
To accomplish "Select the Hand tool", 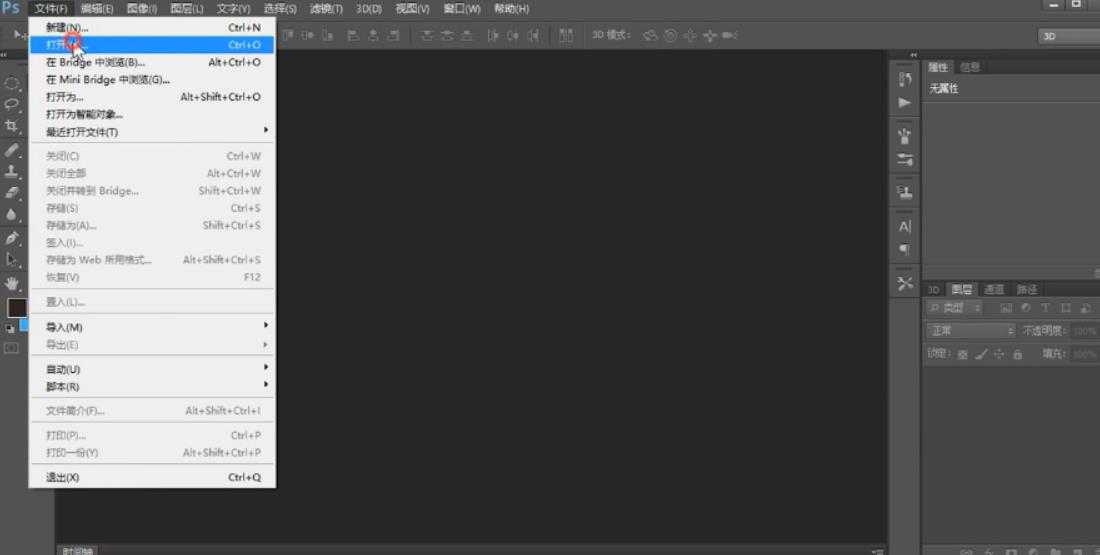I will tap(11, 283).
